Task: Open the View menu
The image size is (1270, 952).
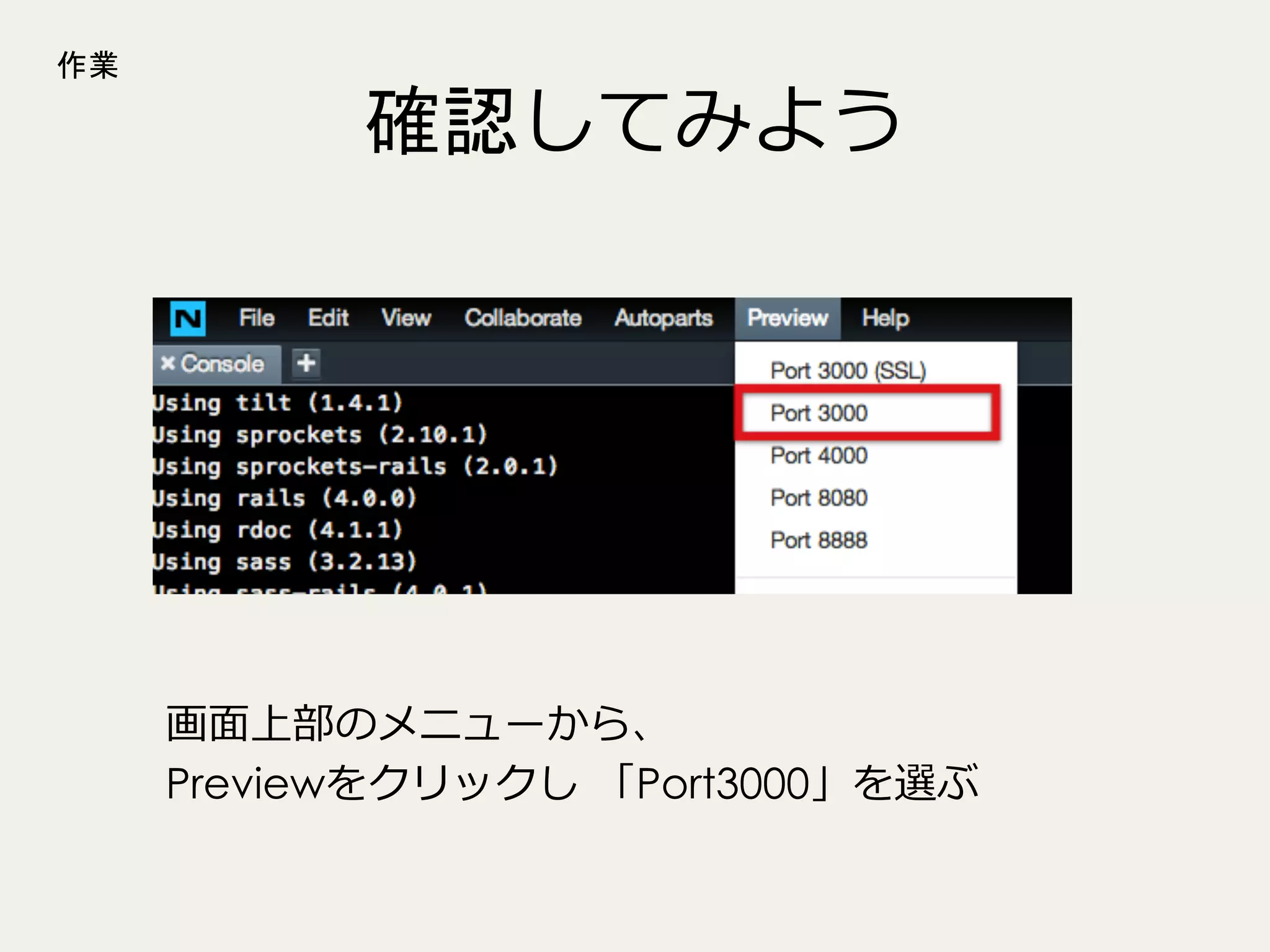Action: pyautogui.click(x=406, y=318)
